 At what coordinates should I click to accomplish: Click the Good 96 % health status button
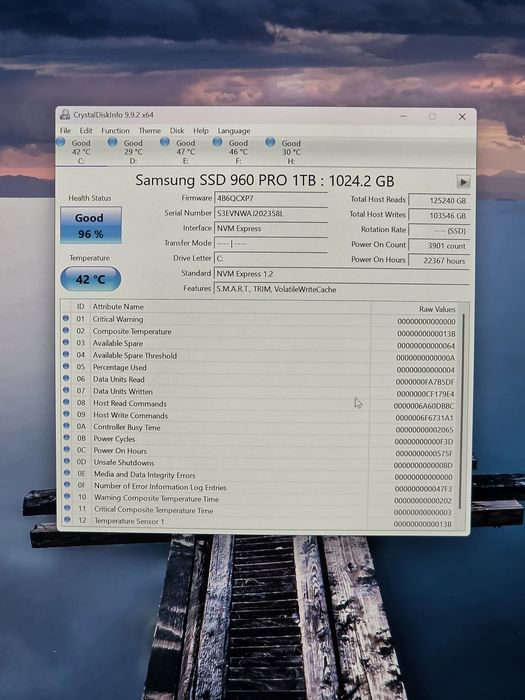91,225
